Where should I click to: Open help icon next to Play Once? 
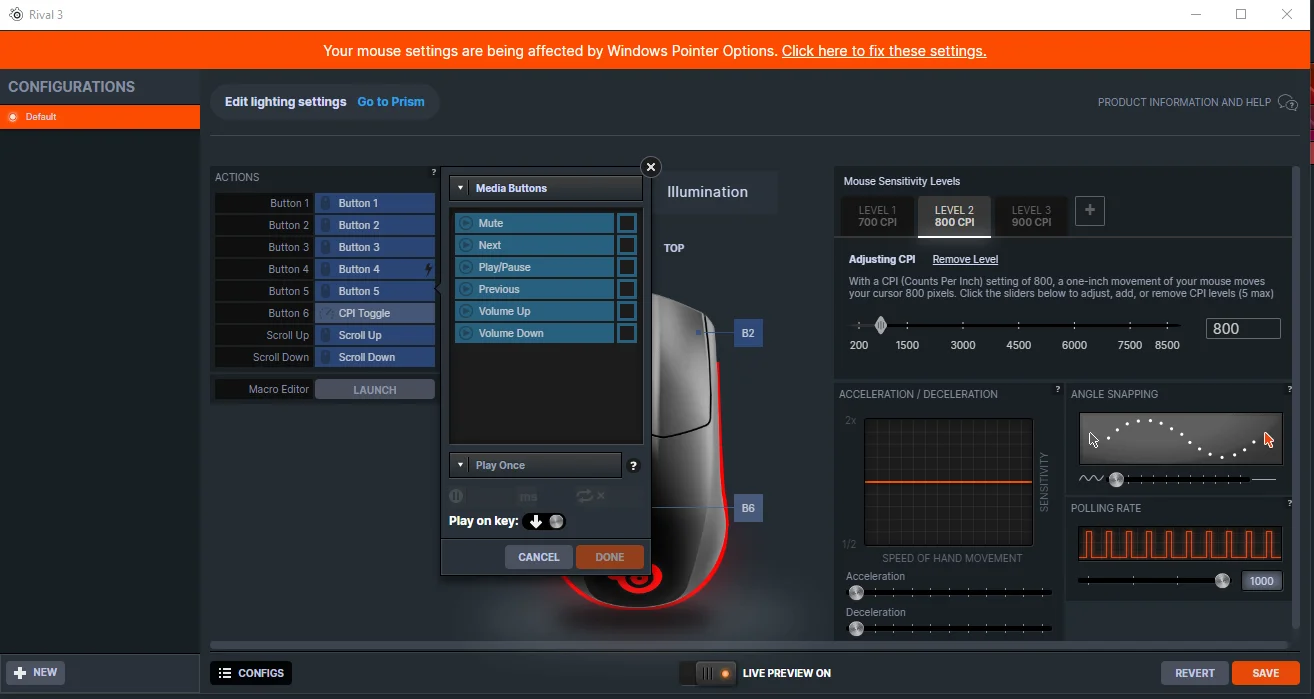(x=633, y=466)
